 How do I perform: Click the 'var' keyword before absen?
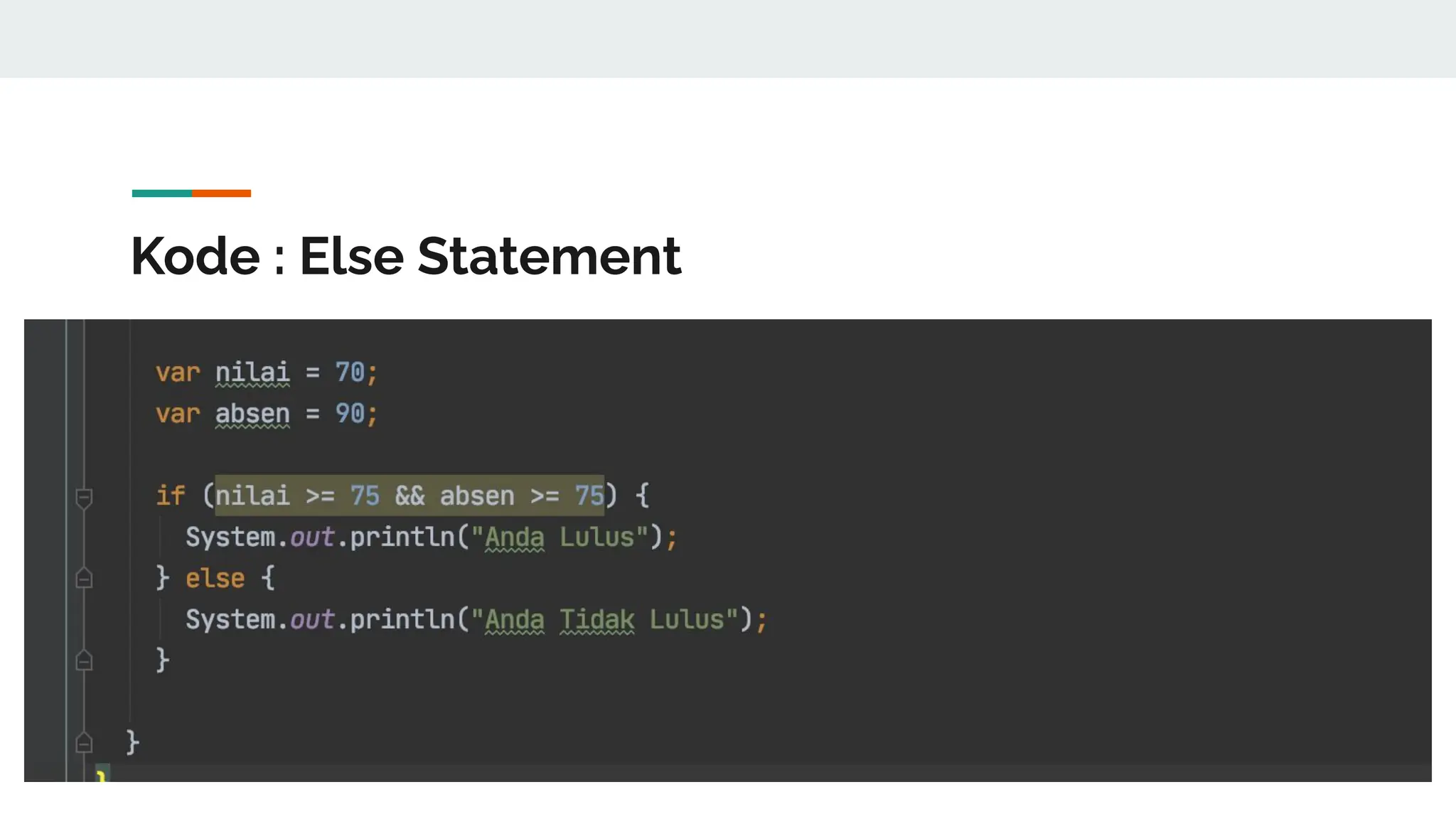tap(178, 414)
